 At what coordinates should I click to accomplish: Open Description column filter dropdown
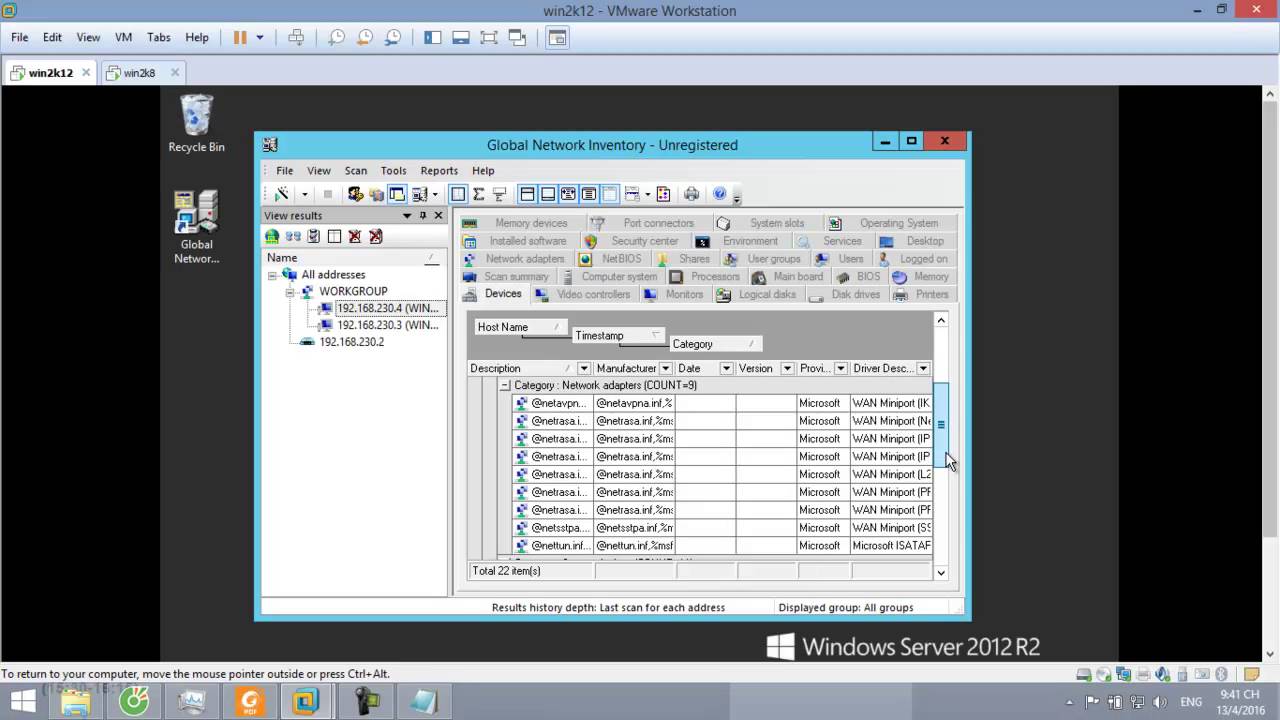coord(584,368)
